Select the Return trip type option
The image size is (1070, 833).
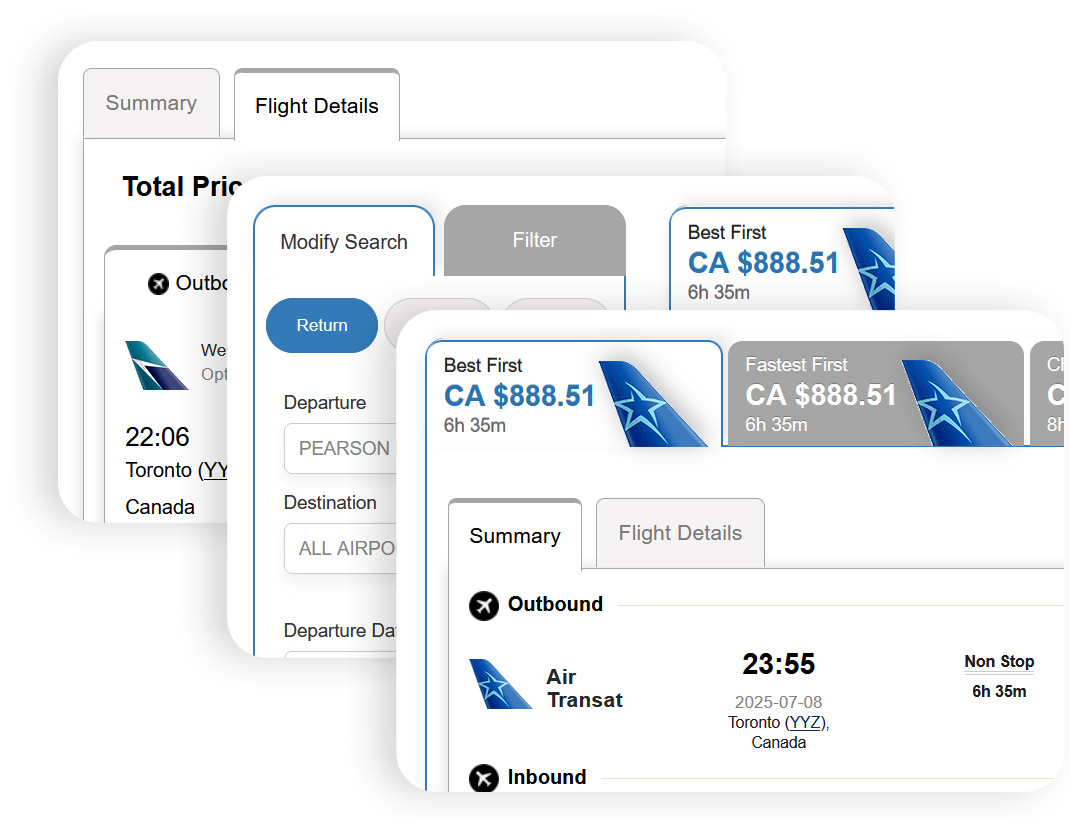321,325
